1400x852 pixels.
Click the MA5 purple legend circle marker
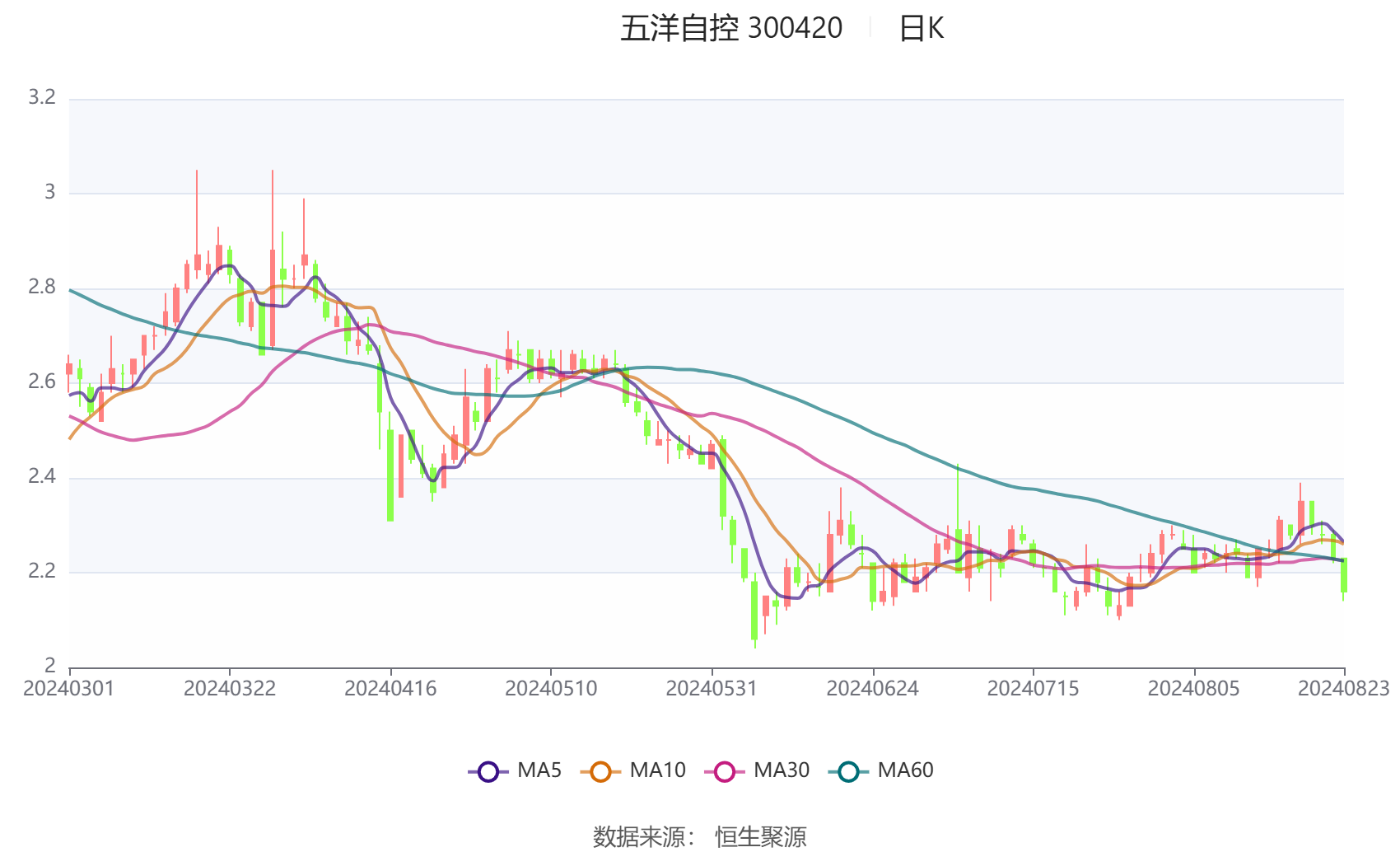[x=488, y=772]
